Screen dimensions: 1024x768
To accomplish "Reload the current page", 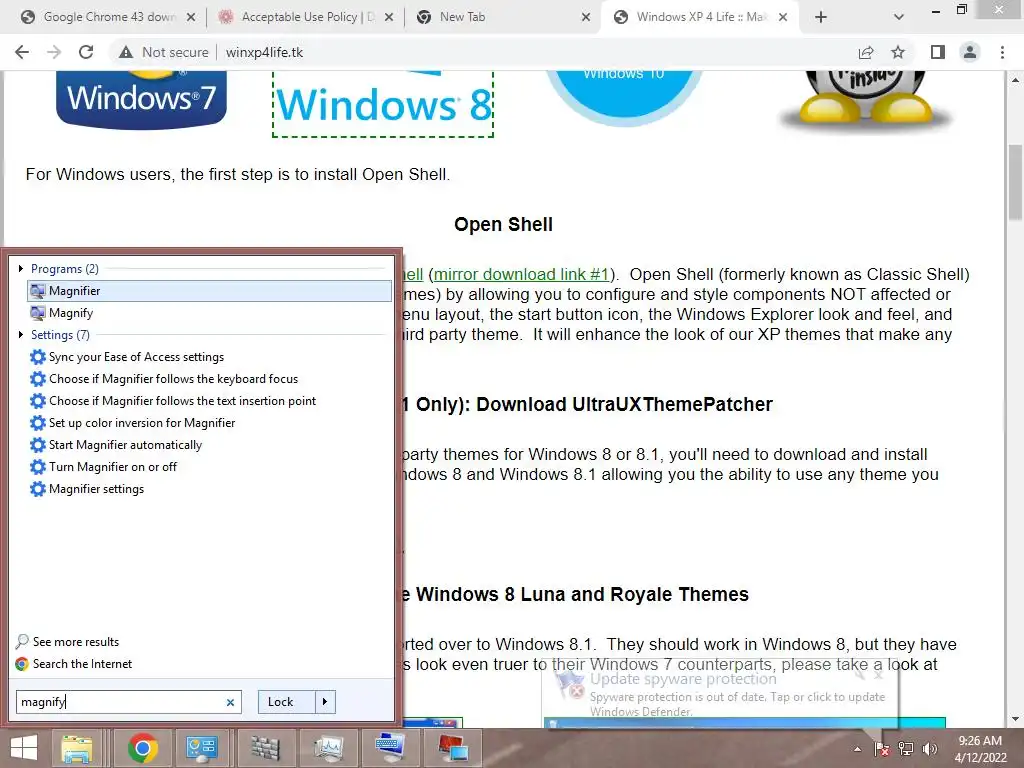I will pyautogui.click(x=86, y=52).
